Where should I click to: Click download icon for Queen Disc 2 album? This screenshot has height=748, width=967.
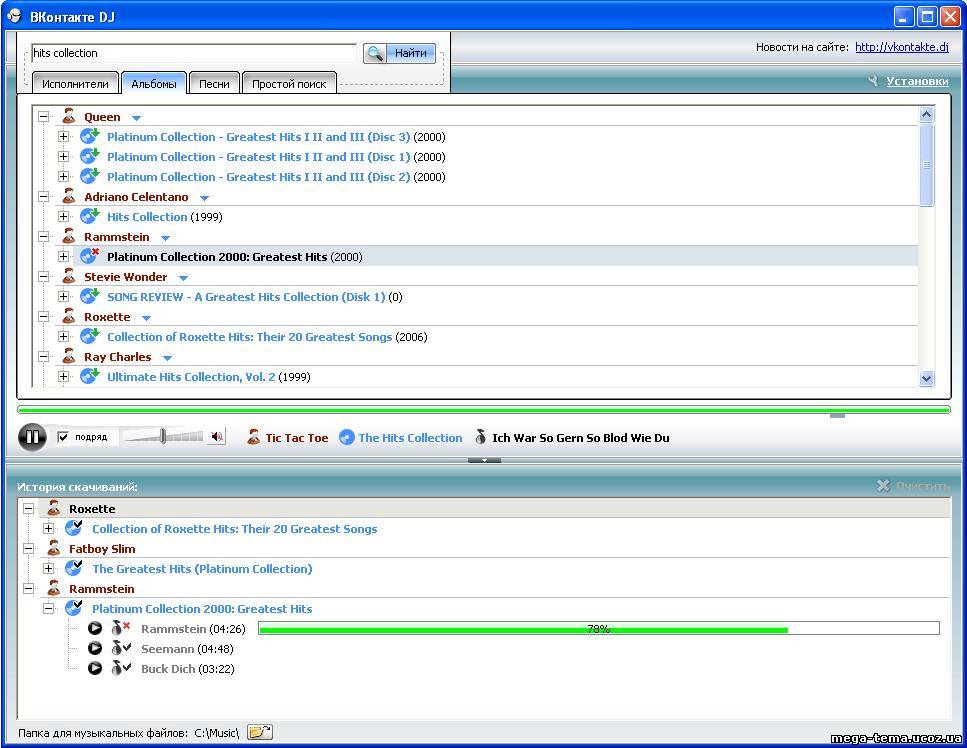pos(89,176)
